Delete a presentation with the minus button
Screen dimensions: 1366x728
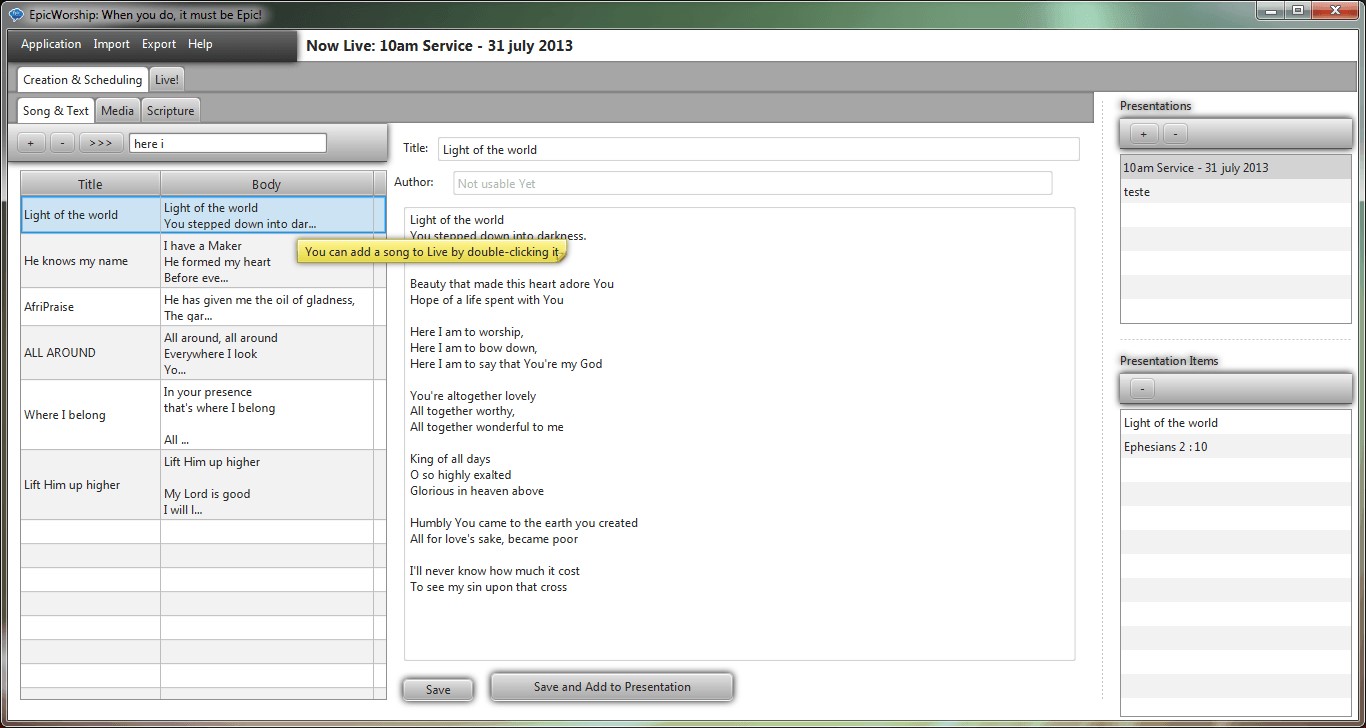1175,133
